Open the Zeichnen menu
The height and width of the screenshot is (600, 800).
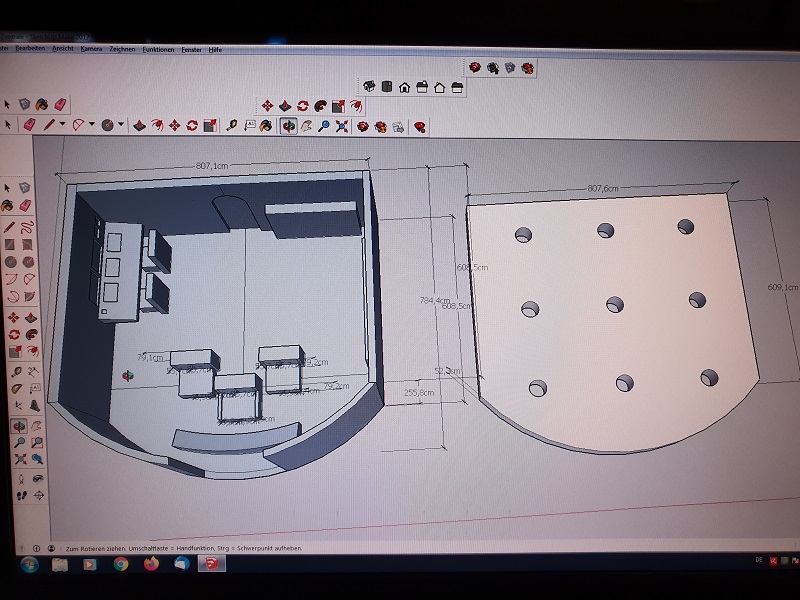pos(122,49)
